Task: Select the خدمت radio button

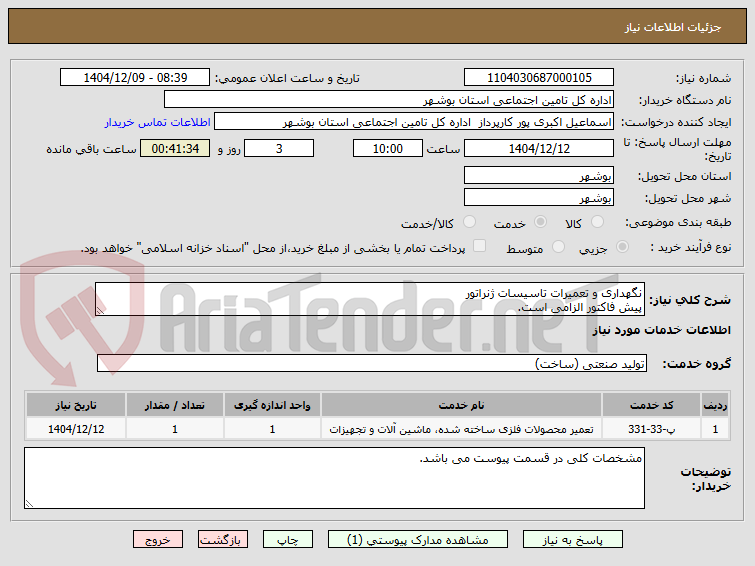Action: coord(540,222)
